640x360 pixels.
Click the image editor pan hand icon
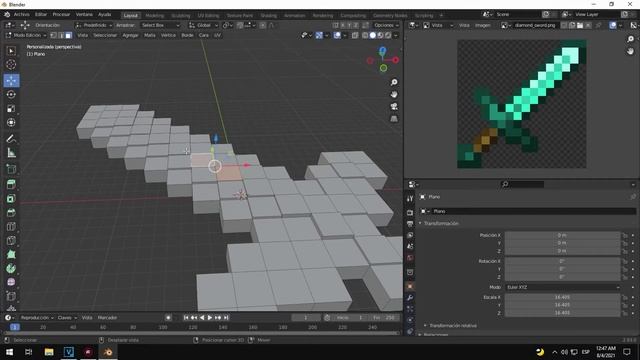coord(631,51)
